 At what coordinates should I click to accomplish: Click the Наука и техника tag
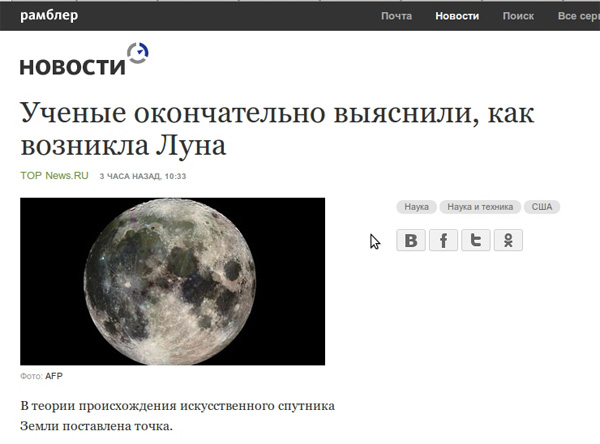coord(480,207)
